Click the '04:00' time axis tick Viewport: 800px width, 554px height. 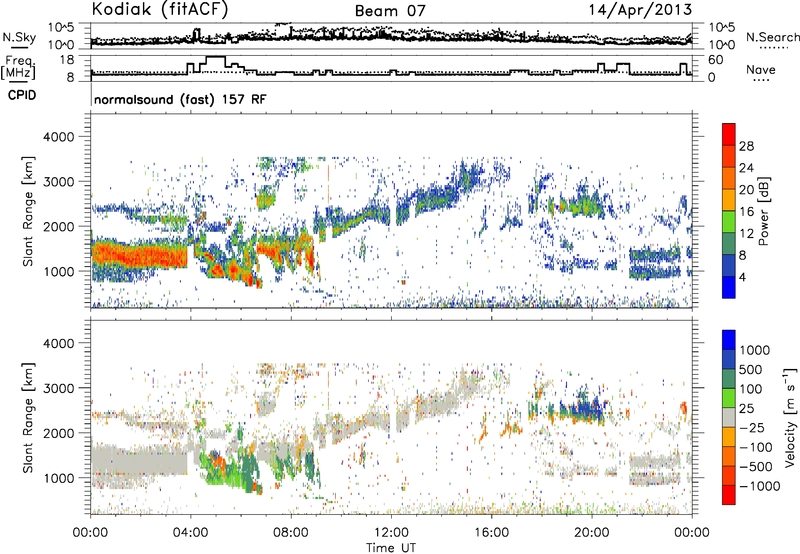click(191, 533)
